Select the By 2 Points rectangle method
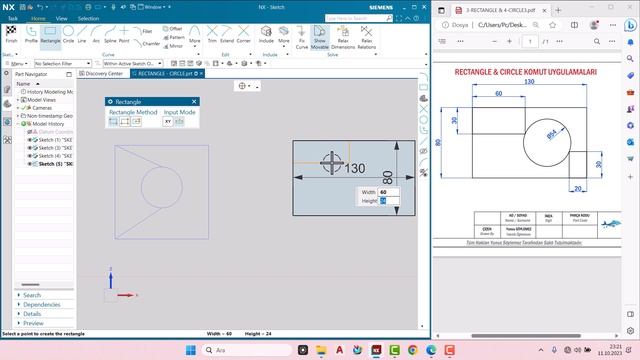This screenshot has width=640, height=360. click(x=113, y=122)
